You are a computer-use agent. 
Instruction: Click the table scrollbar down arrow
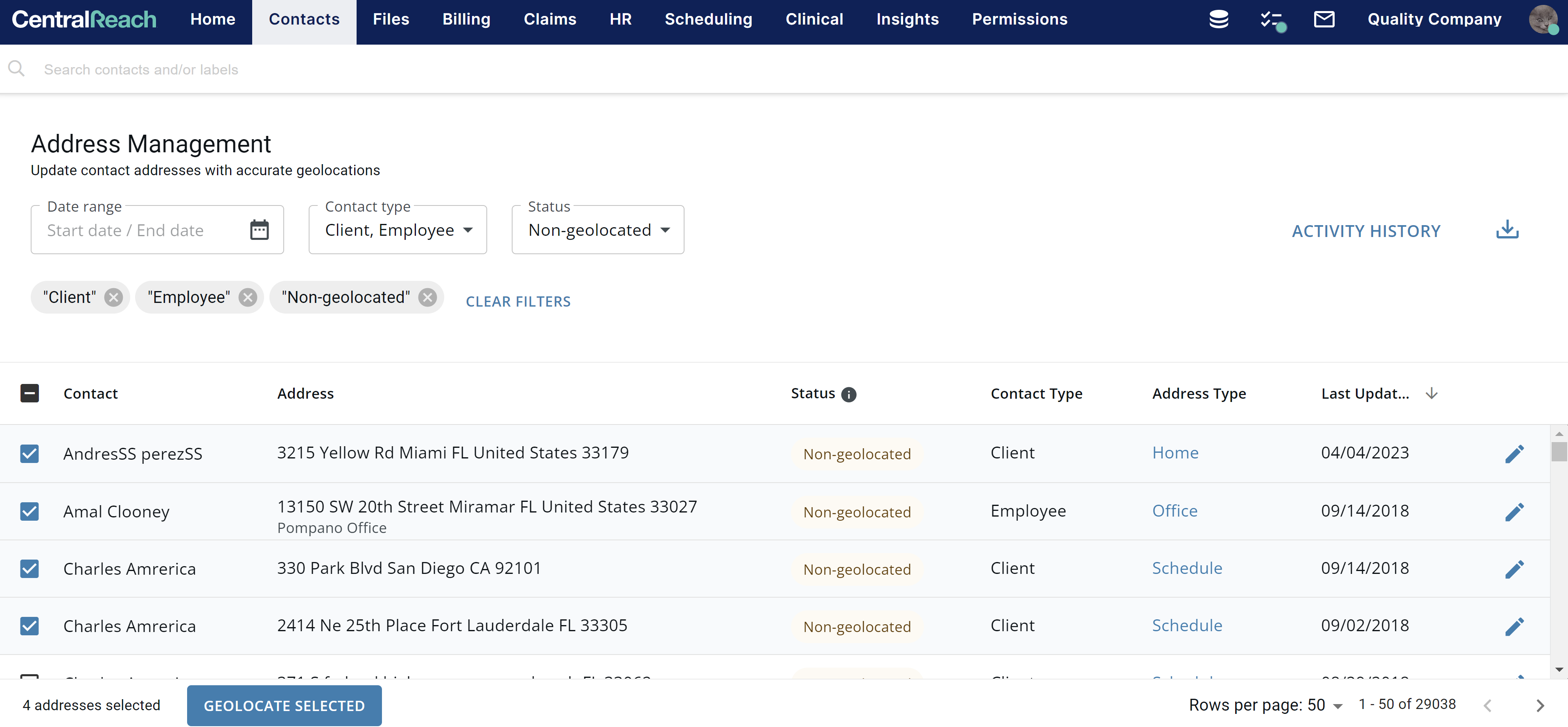point(1558,669)
